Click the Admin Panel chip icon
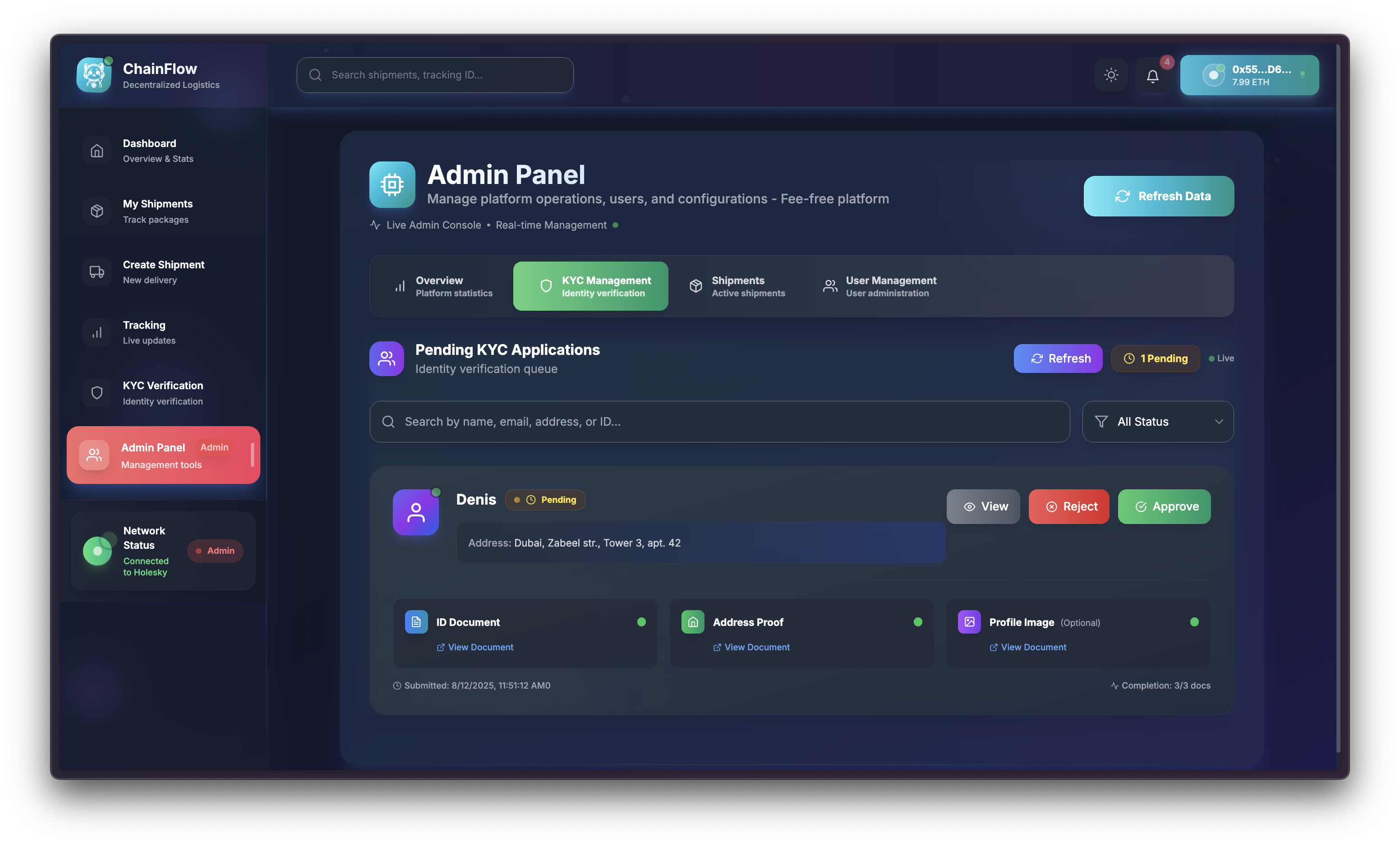This screenshot has height=846, width=1400. click(392, 184)
